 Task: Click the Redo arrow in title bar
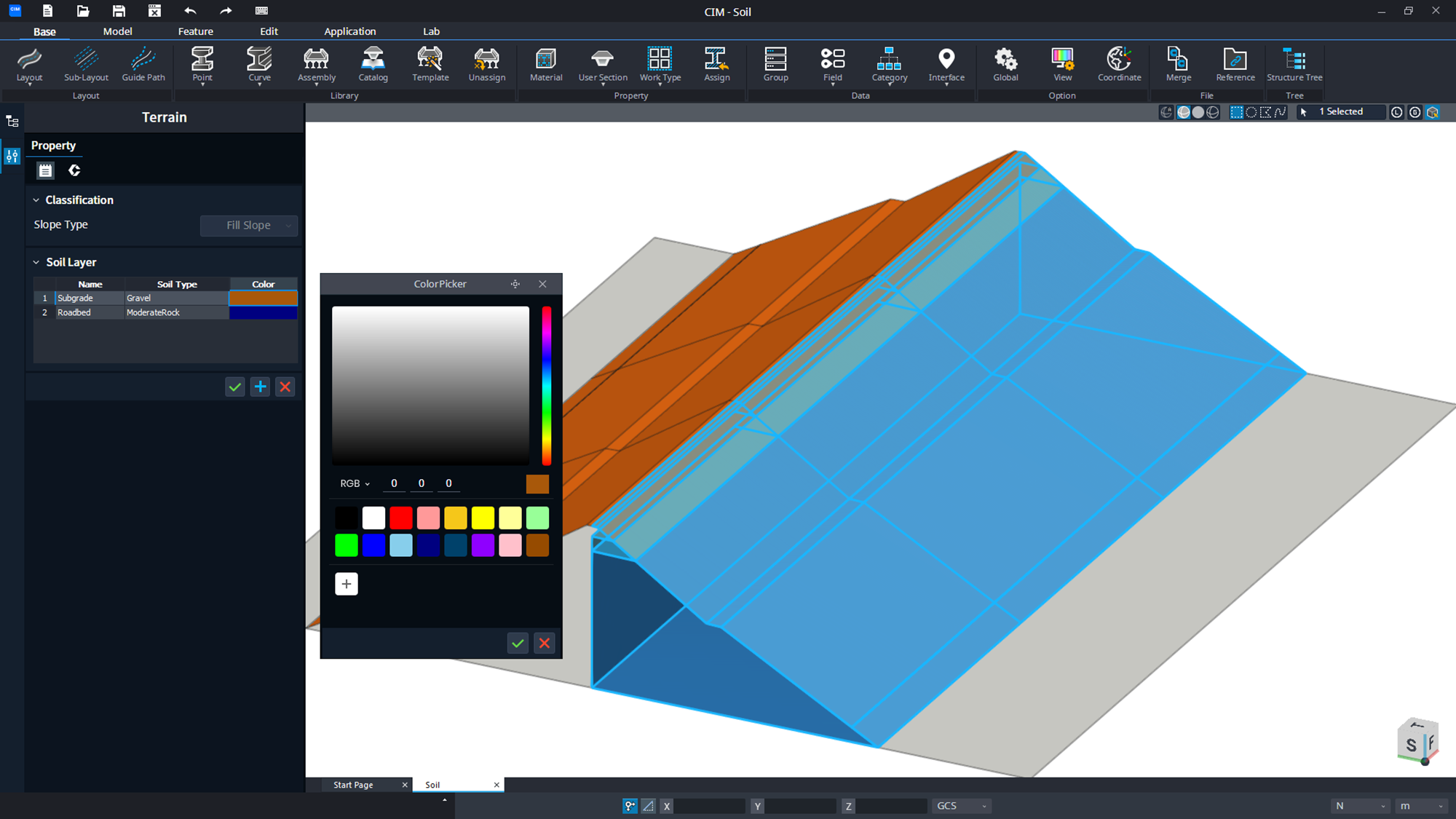click(x=226, y=11)
